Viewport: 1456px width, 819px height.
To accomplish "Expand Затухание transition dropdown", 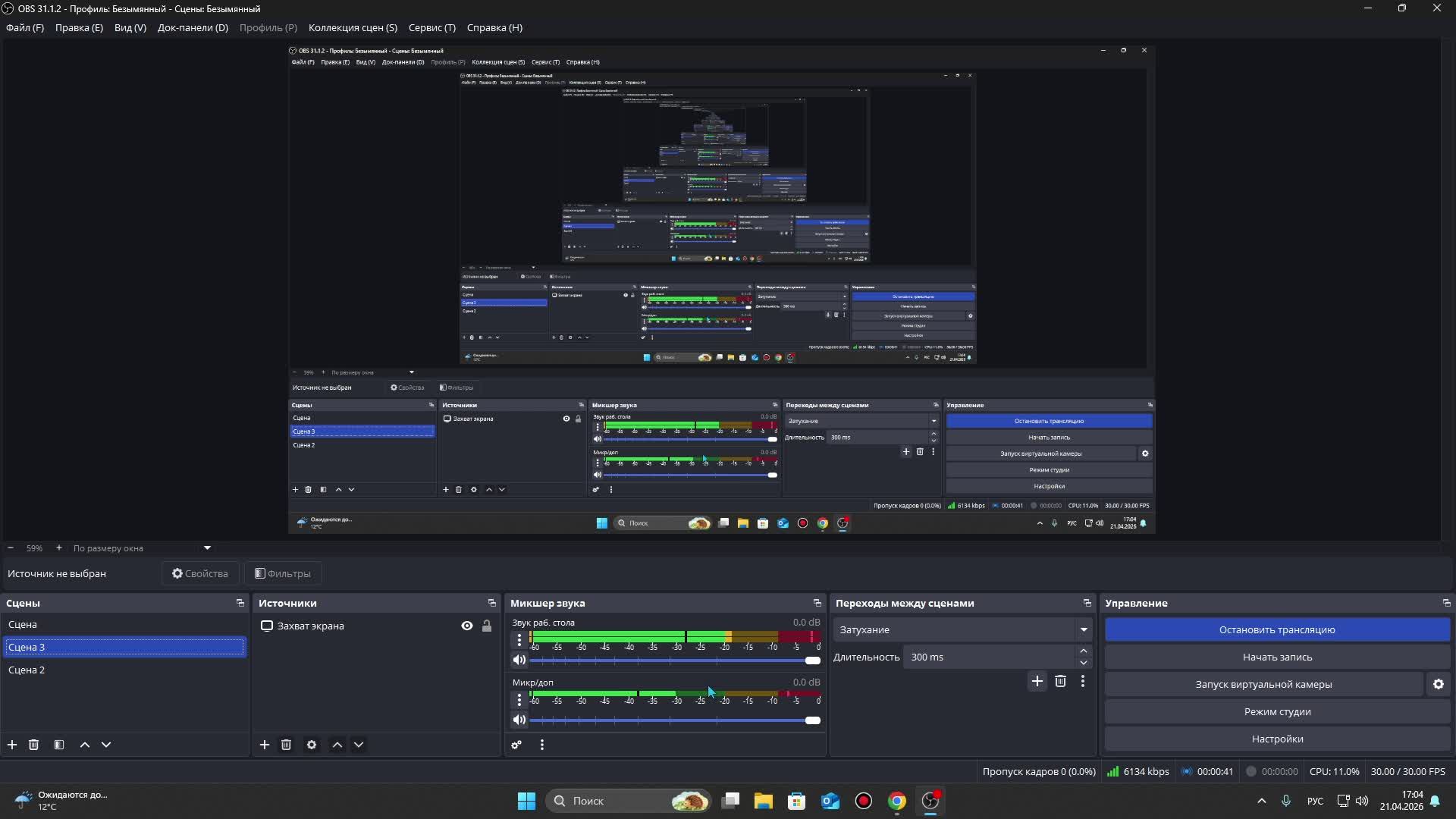I will pos(1084,629).
